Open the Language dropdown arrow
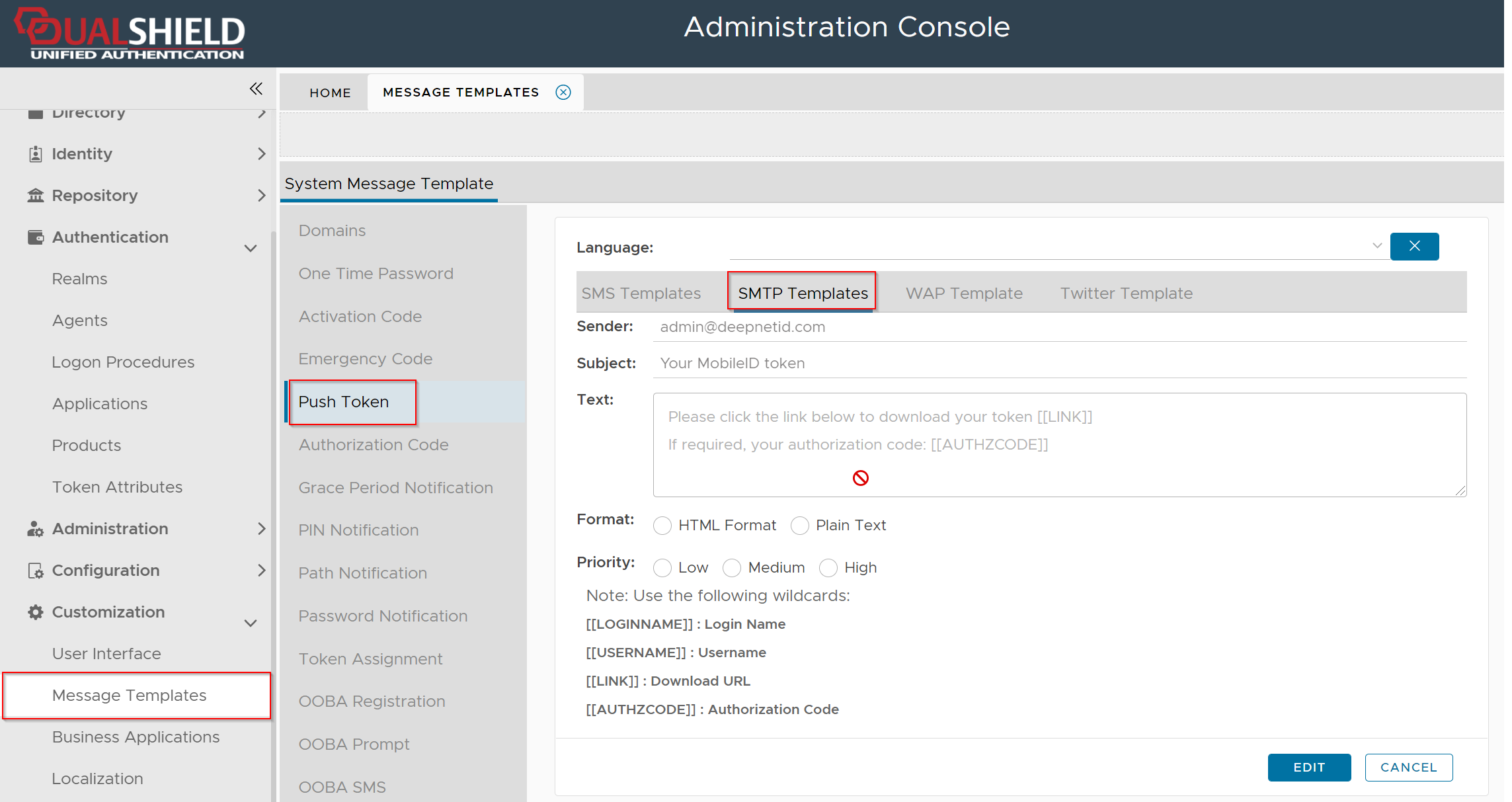The height and width of the screenshot is (802, 1512). (1377, 246)
